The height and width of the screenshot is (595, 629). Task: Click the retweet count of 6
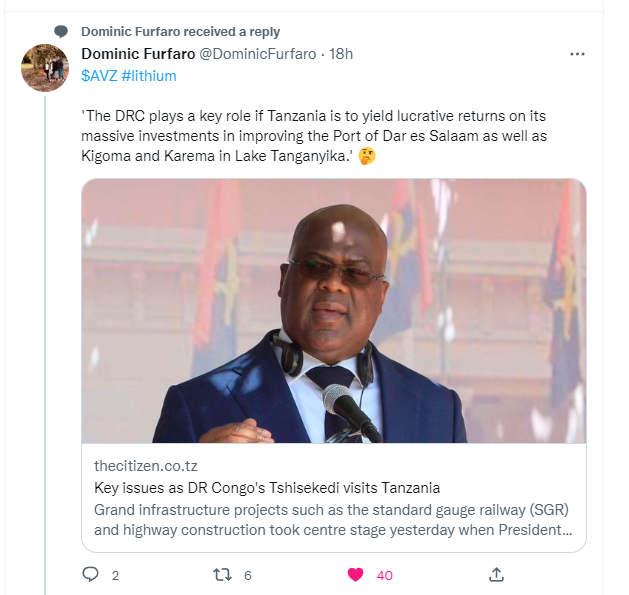247,575
